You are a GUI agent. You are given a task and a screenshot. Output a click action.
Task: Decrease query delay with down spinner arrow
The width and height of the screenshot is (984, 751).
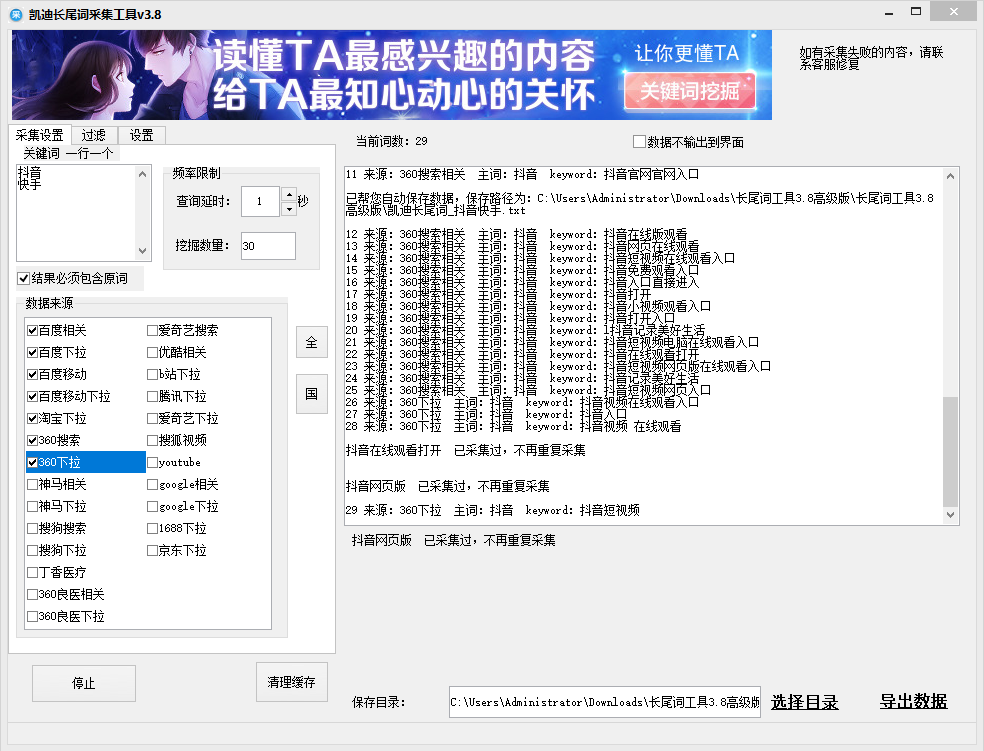[x=289, y=209]
